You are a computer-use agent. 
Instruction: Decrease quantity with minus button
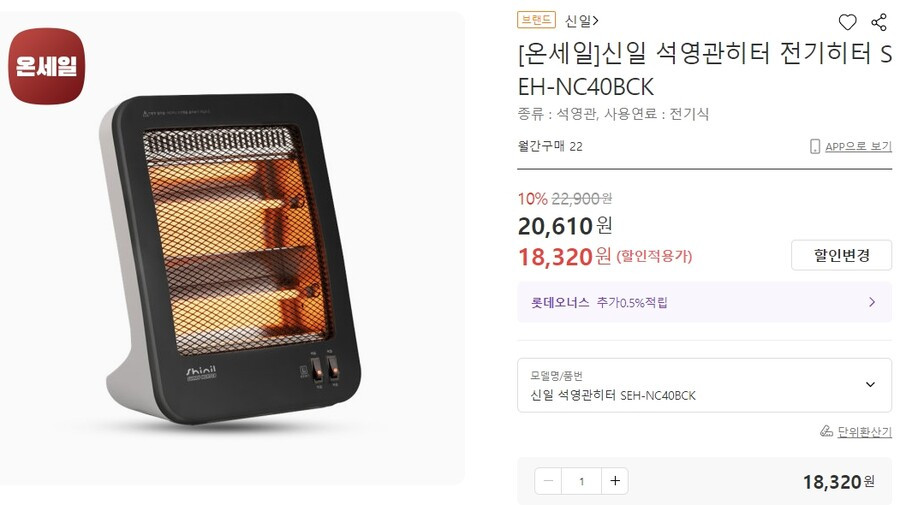click(x=548, y=481)
